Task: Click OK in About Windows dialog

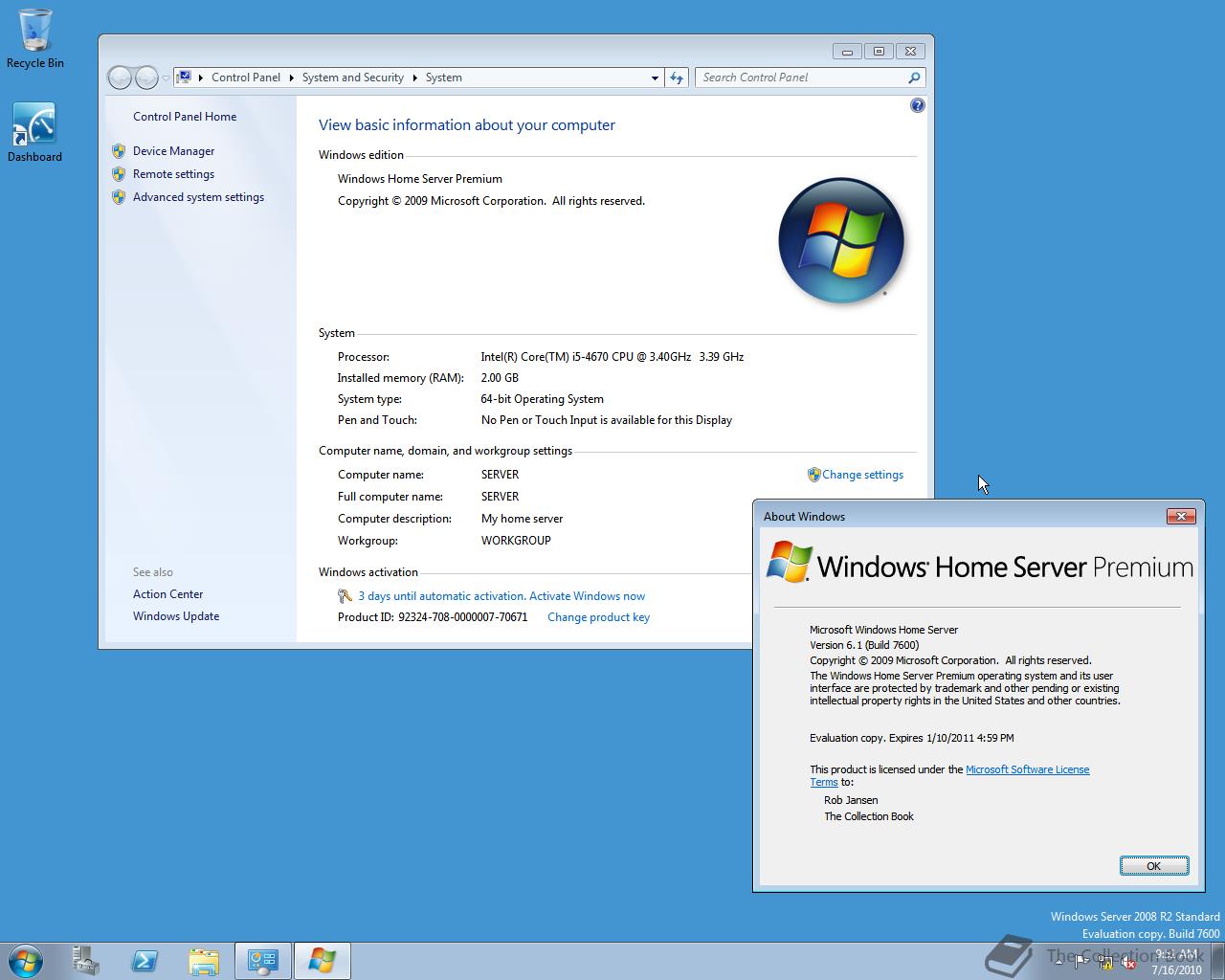Action: click(x=1154, y=865)
